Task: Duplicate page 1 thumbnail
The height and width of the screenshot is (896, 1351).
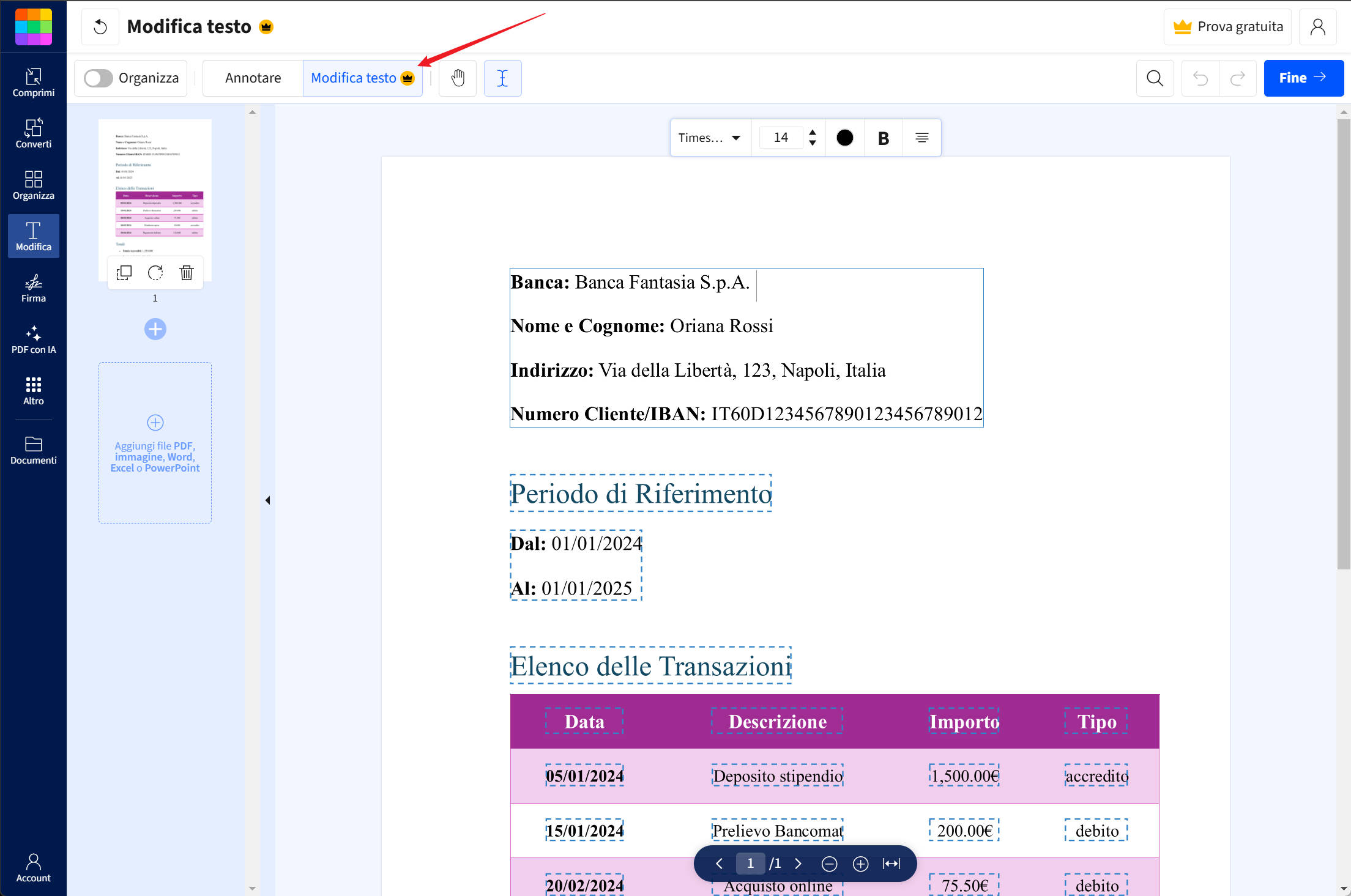Action: coord(124,273)
